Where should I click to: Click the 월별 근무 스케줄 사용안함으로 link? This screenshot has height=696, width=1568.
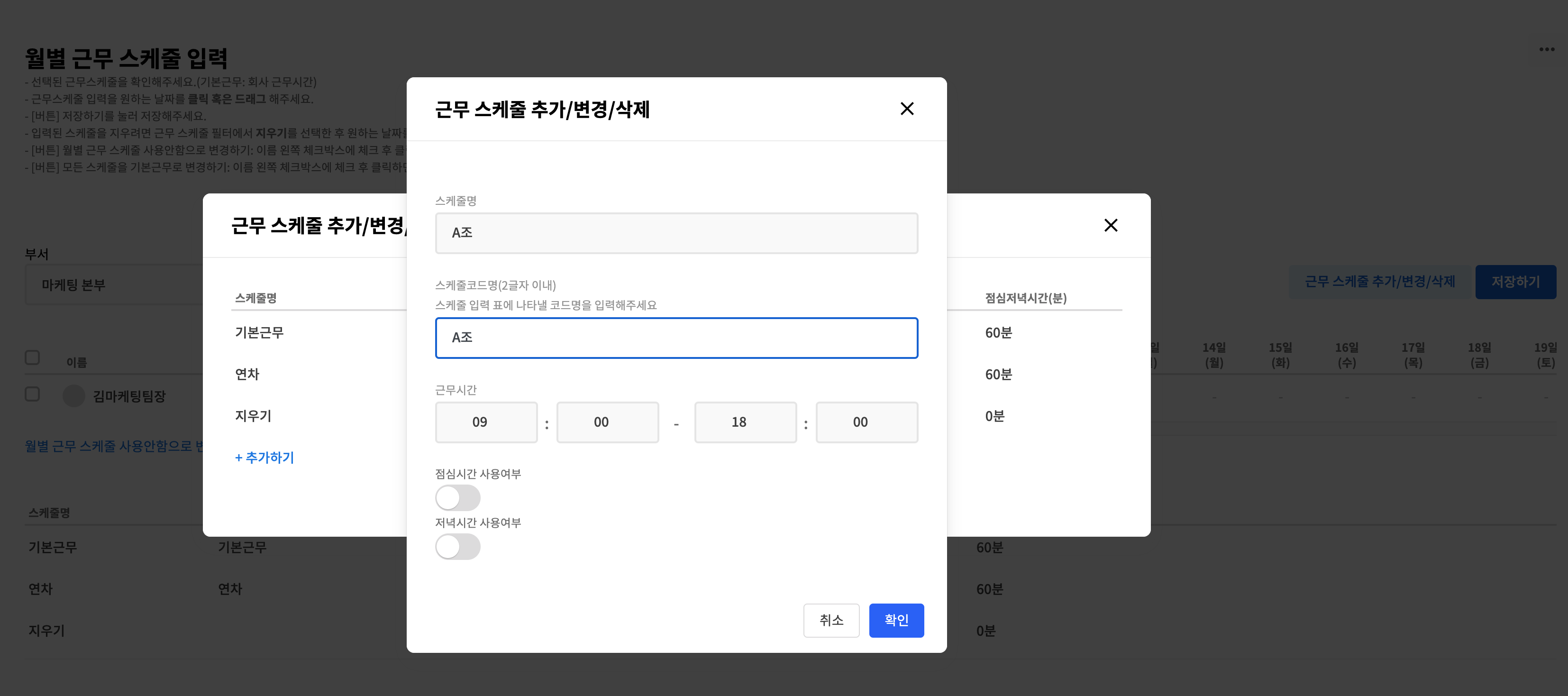[114, 446]
